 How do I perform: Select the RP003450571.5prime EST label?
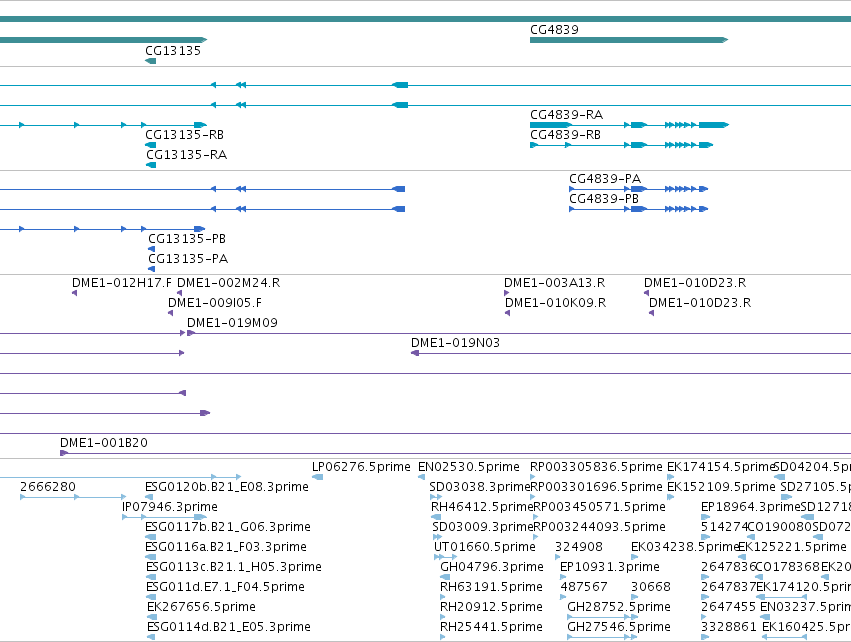pos(599,507)
